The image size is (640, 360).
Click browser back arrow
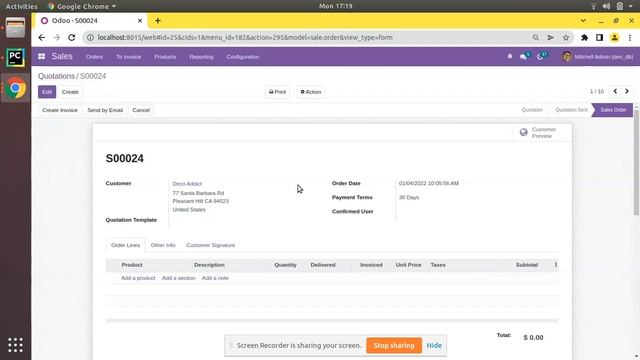42,38
